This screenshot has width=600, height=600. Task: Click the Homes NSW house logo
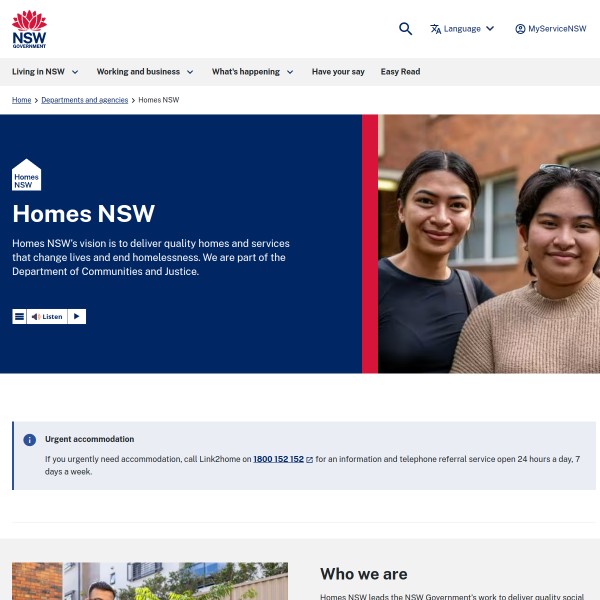pos(26,174)
